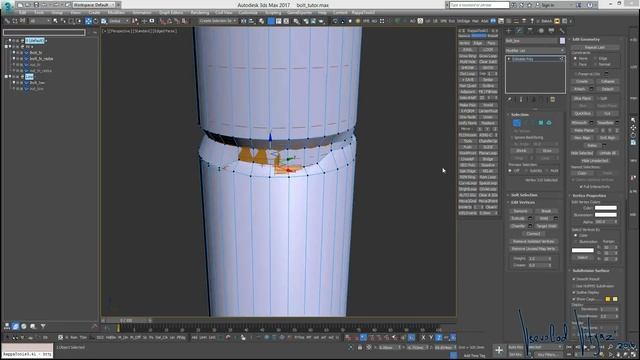Open the Utilities command panel tab

click(562, 31)
